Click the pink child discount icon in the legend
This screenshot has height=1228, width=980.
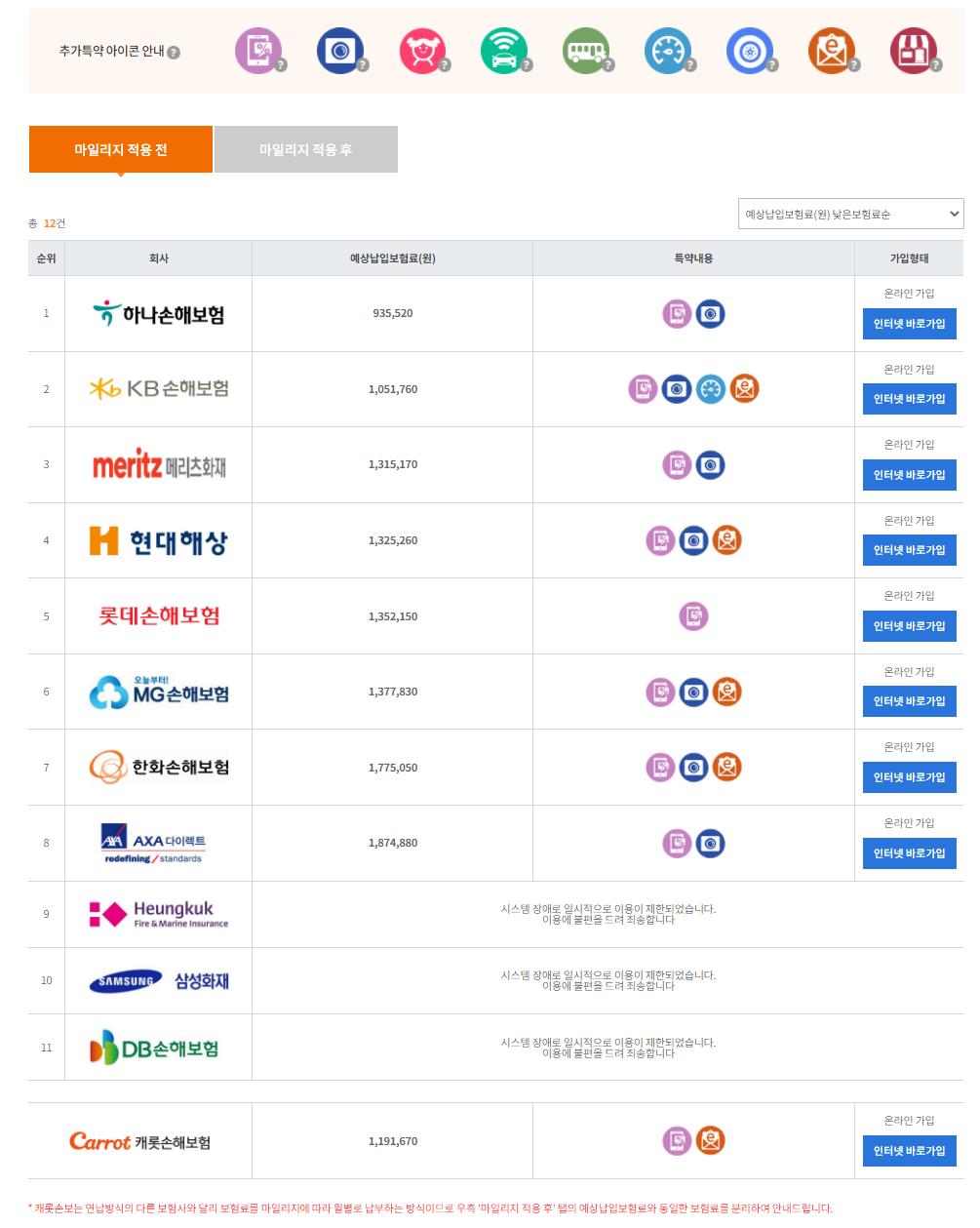pos(422,51)
